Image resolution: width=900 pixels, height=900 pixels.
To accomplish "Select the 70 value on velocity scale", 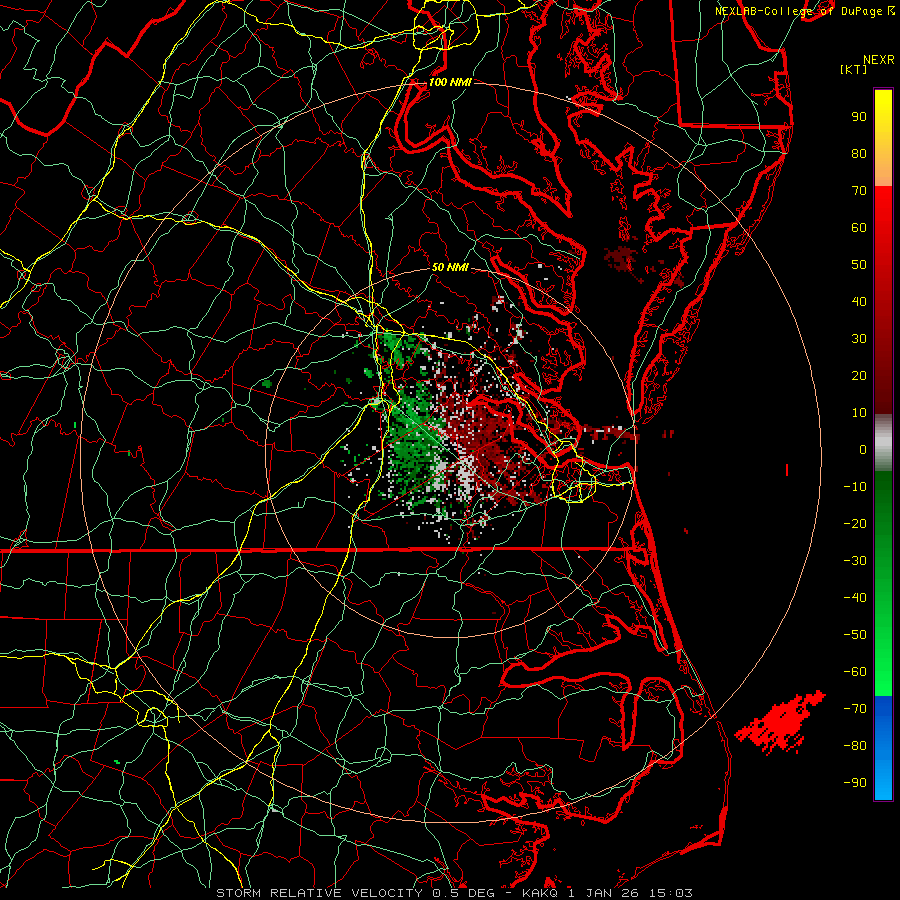I will click(x=859, y=191).
